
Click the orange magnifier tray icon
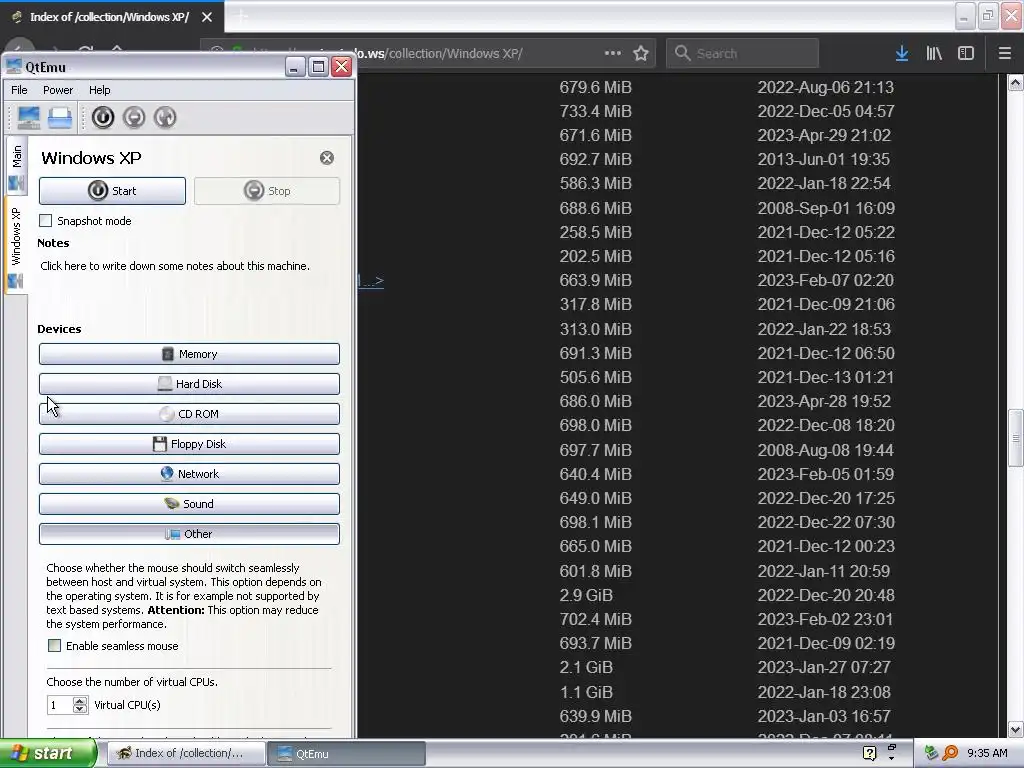click(x=950, y=754)
